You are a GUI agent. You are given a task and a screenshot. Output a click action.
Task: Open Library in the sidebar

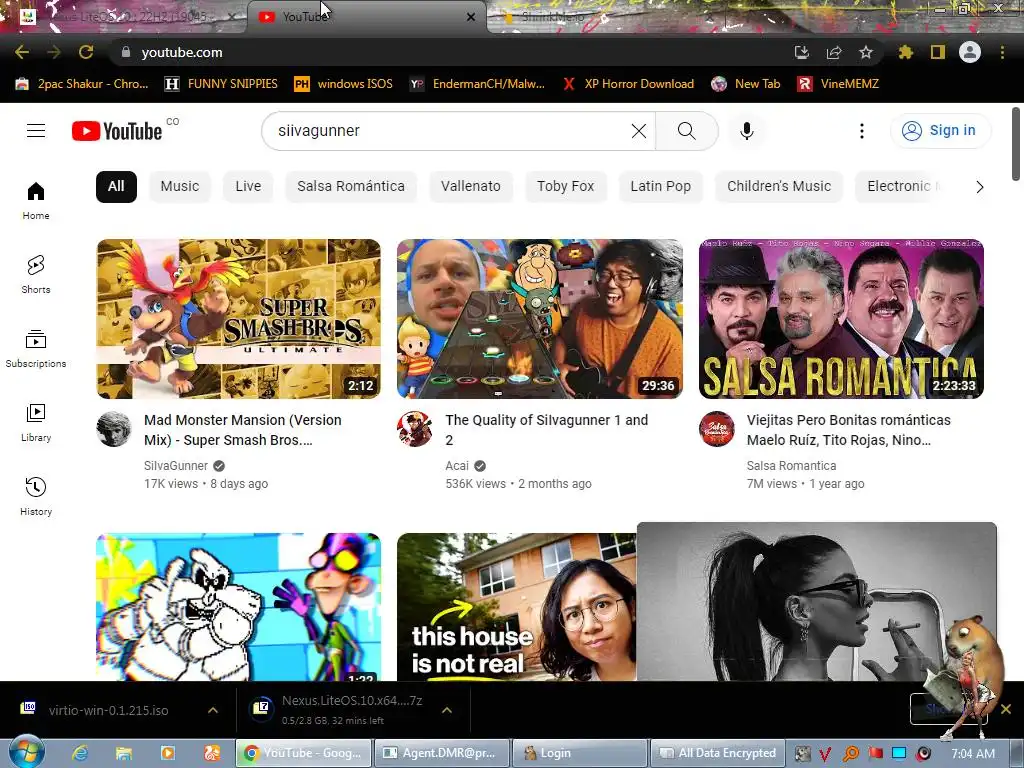[36, 423]
